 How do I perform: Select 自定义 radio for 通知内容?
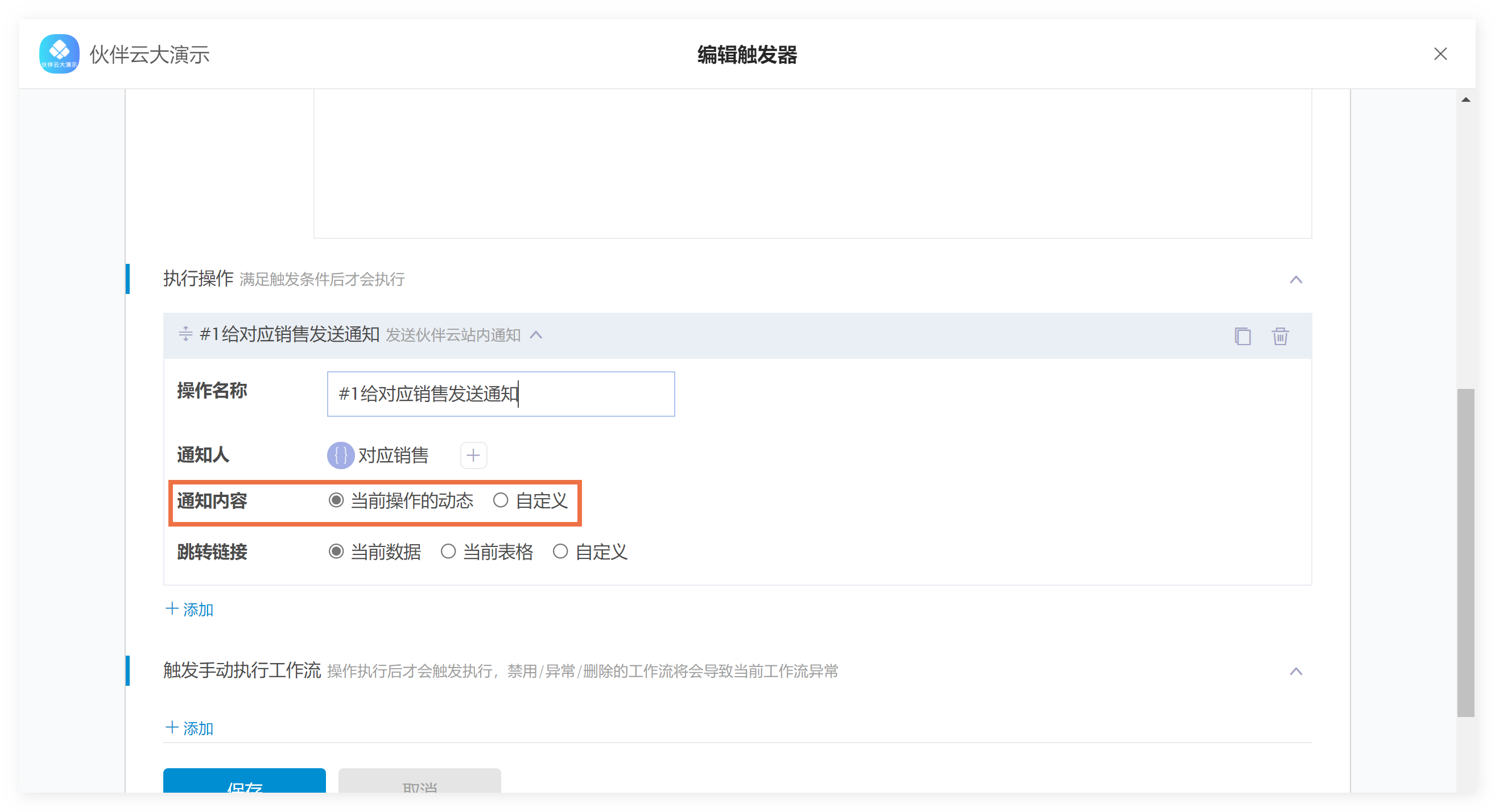pyautogui.click(x=500, y=500)
